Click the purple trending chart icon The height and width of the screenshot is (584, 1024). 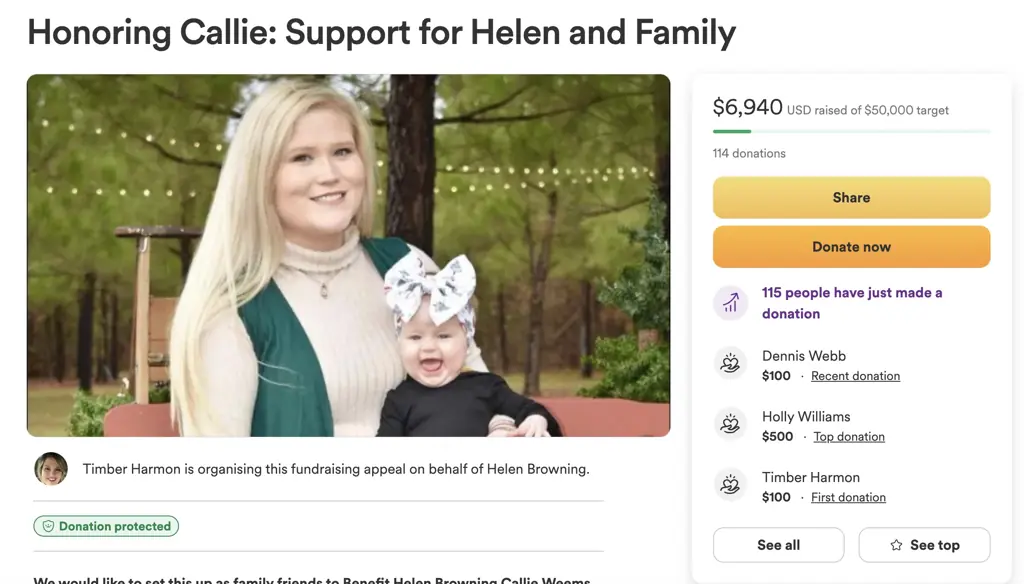coord(730,303)
